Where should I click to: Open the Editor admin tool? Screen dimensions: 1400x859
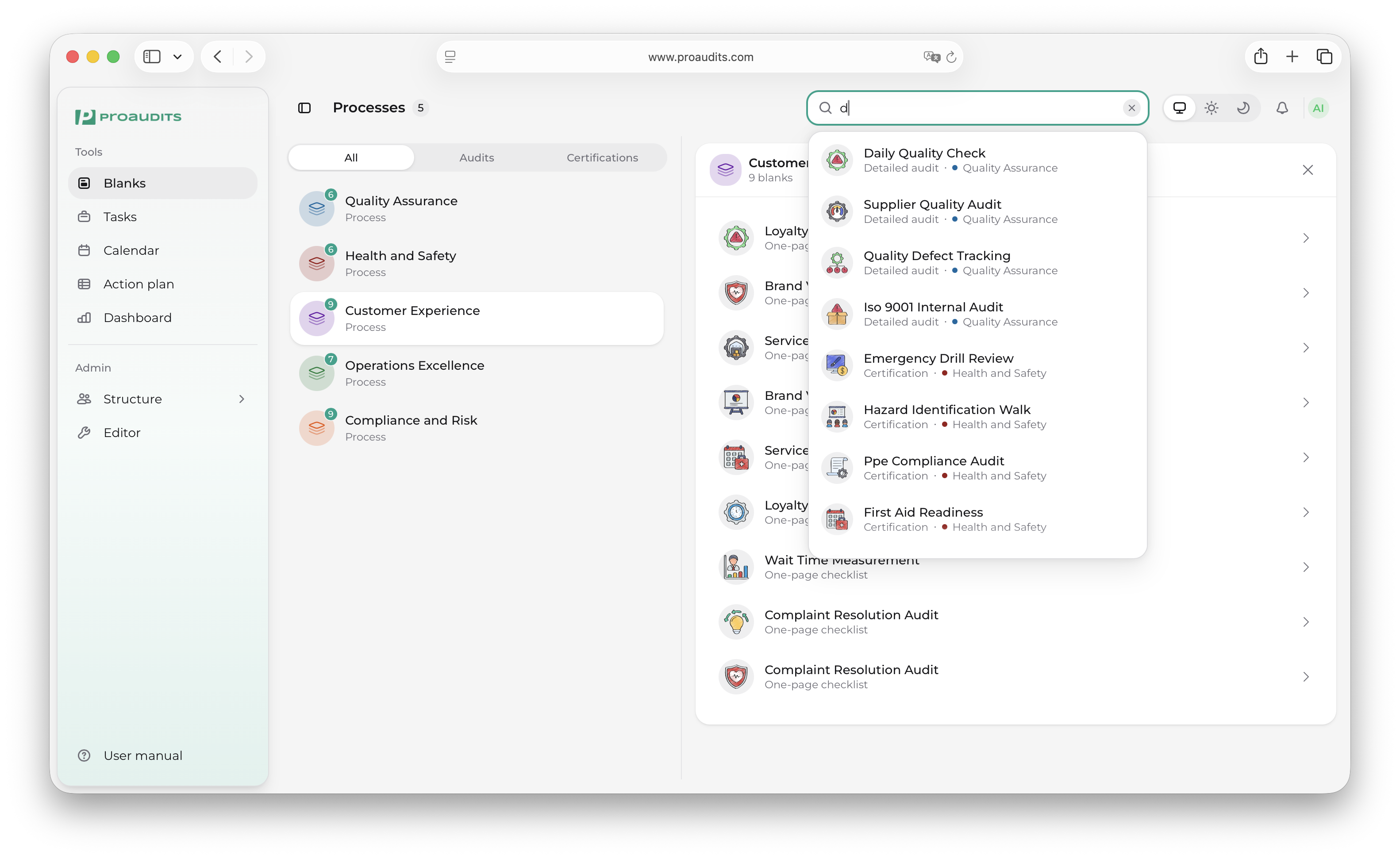point(162,432)
